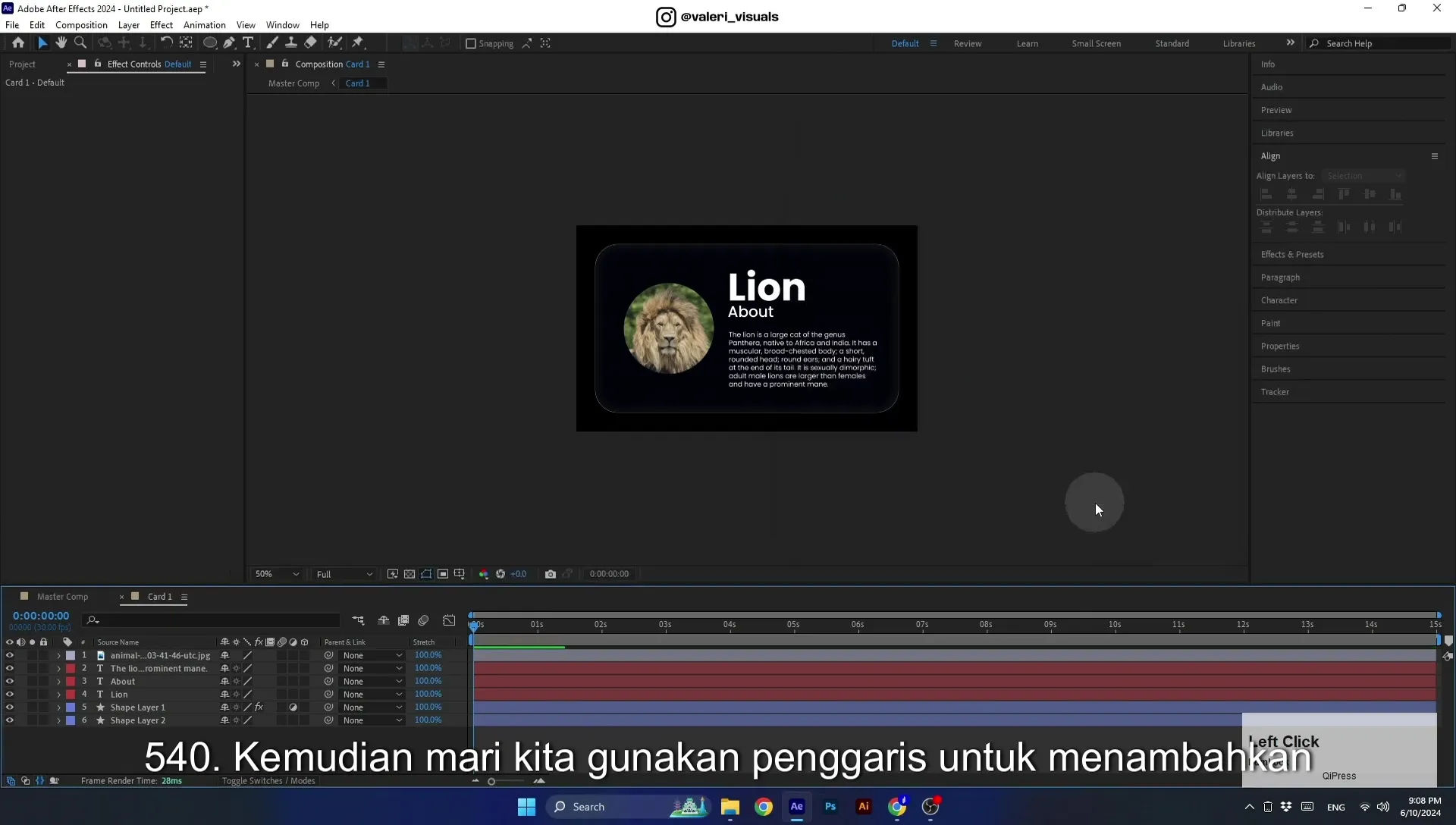Screen dimensions: 1456x825
Task: Open the 50% magnification dropdown
Action: click(277, 574)
